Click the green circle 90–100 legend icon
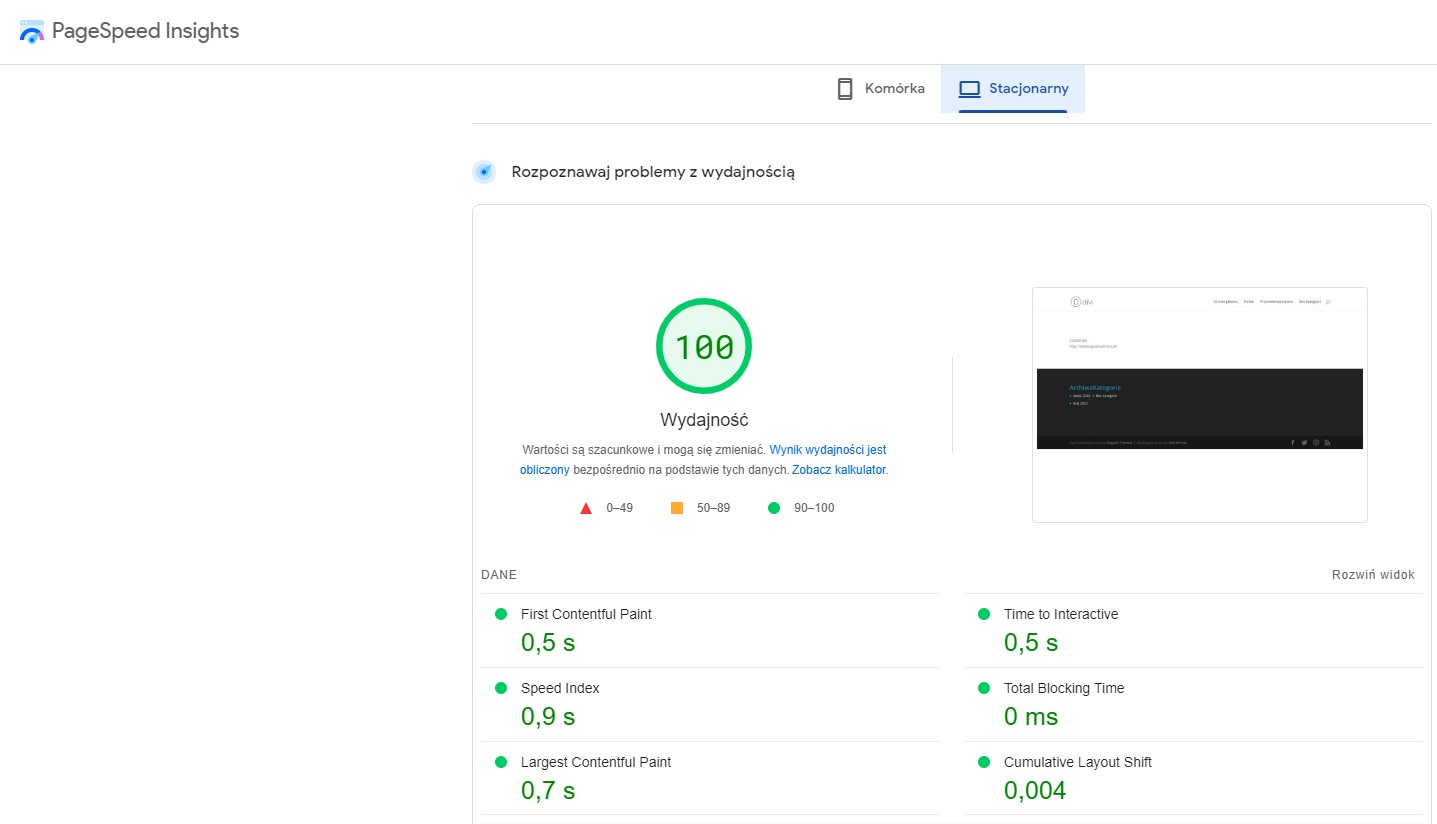Image resolution: width=1437 pixels, height=824 pixels. 773,508
